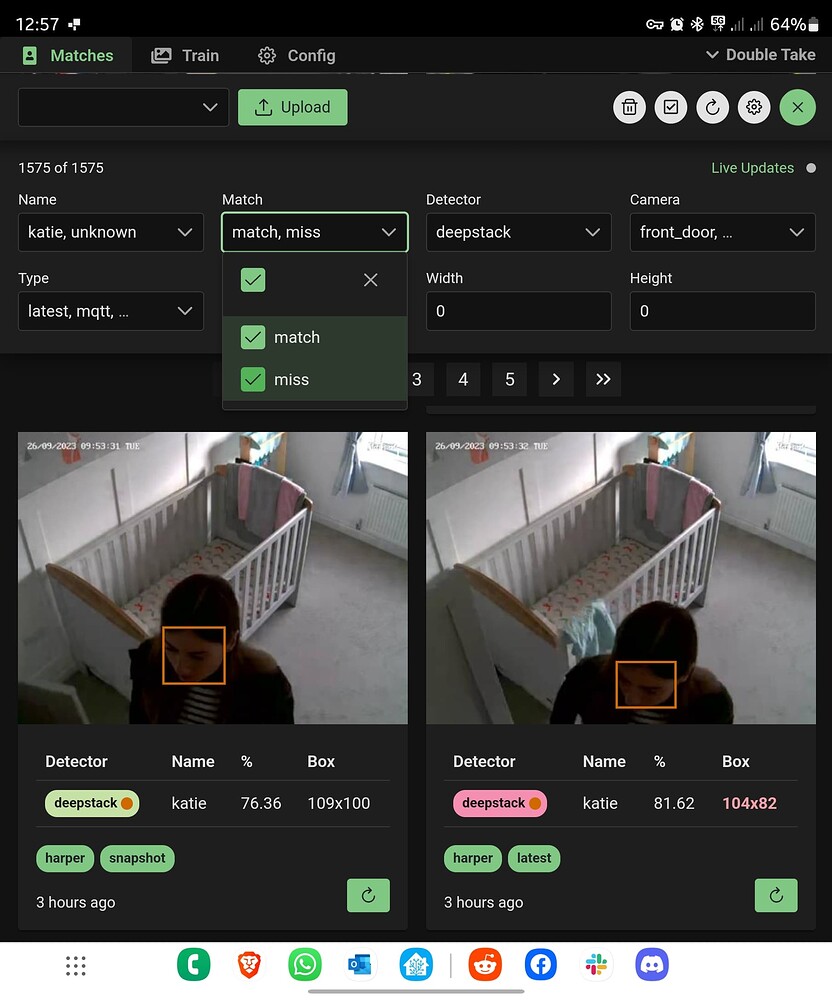
Task: Close the filter panel with the green X
Action: pos(797,107)
